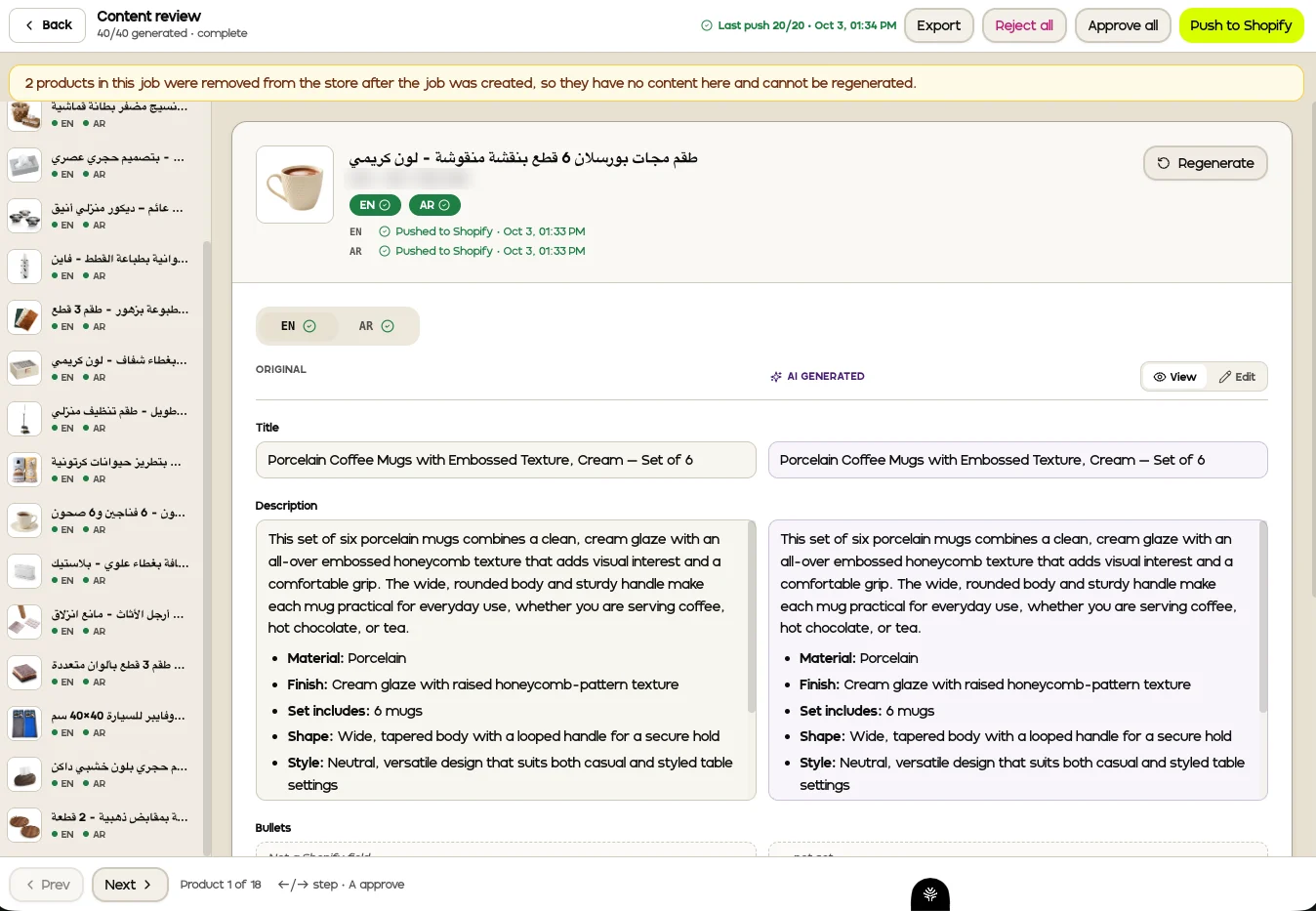Select the '3 قطع بألوان متعددة' product
The width and height of the screenshot is (1316, 911).
click(x=103, y=673)
